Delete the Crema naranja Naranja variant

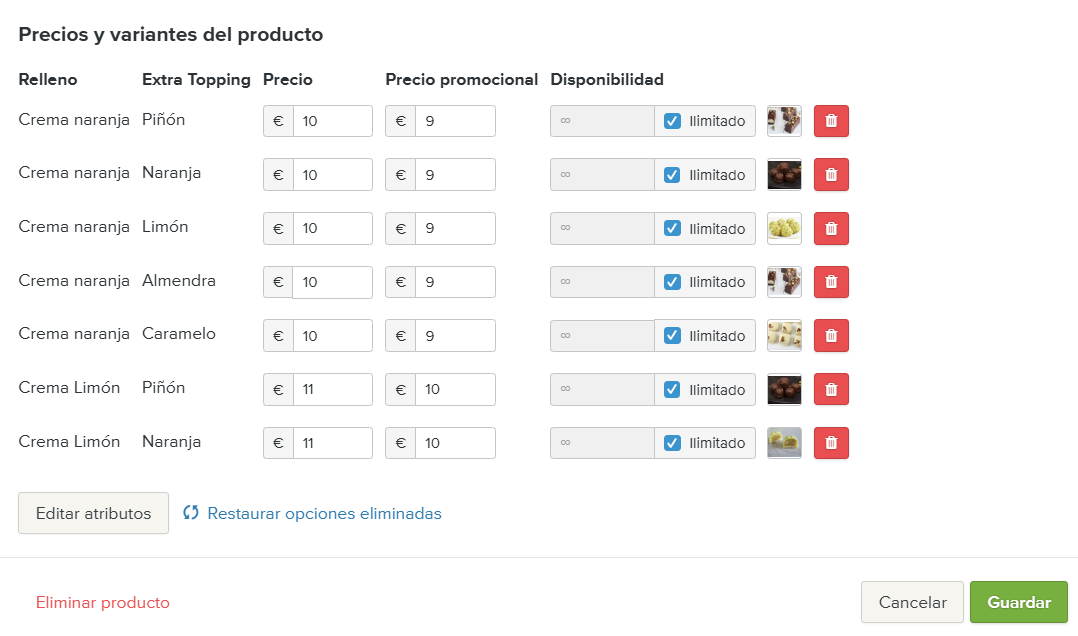pos(831,174)
